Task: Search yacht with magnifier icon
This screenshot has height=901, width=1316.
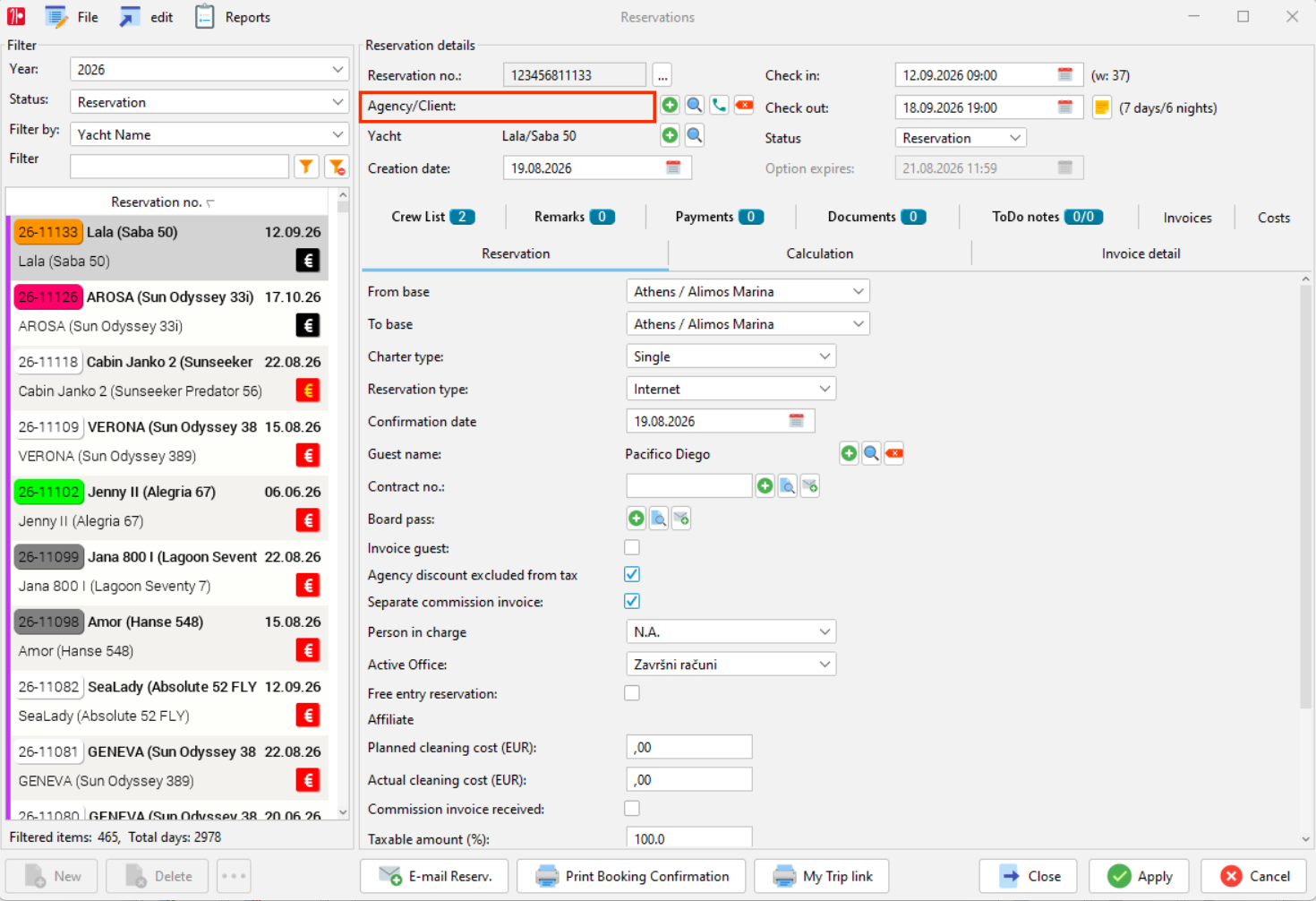Action: [695, 136]
